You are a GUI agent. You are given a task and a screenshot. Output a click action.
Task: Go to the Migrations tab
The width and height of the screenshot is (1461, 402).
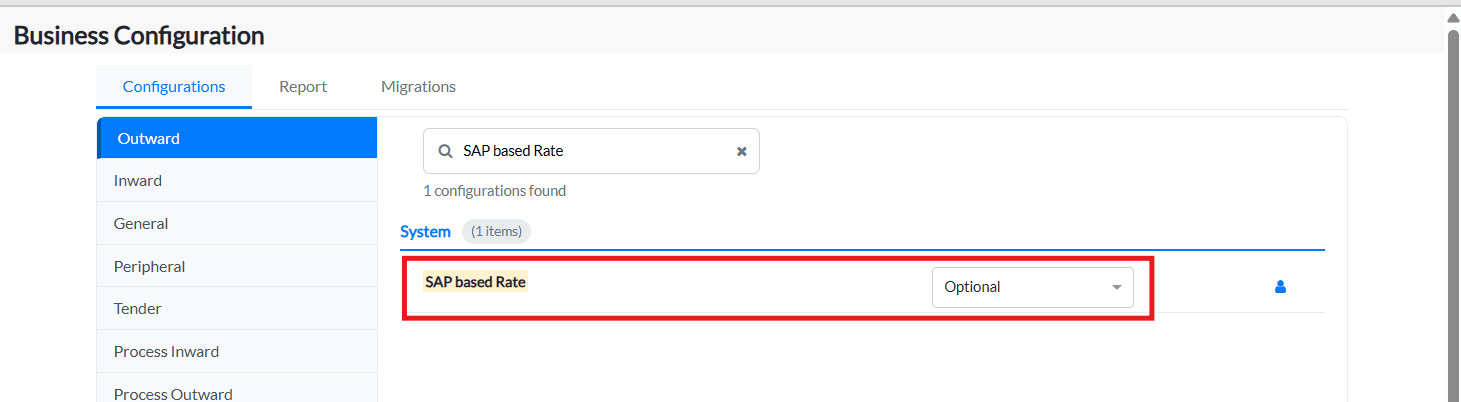[418, 87]
